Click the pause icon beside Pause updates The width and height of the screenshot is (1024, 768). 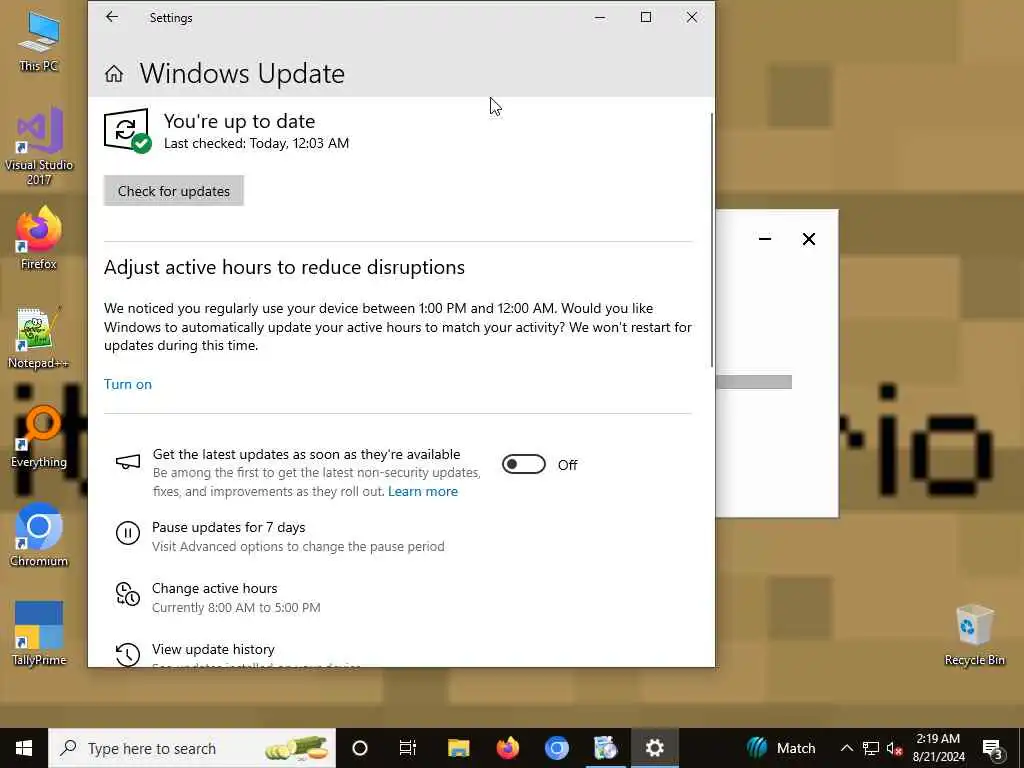128,533
